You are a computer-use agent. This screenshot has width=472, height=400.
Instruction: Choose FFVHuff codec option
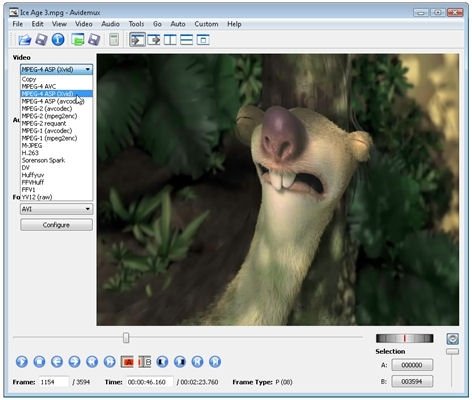point(57,182)
